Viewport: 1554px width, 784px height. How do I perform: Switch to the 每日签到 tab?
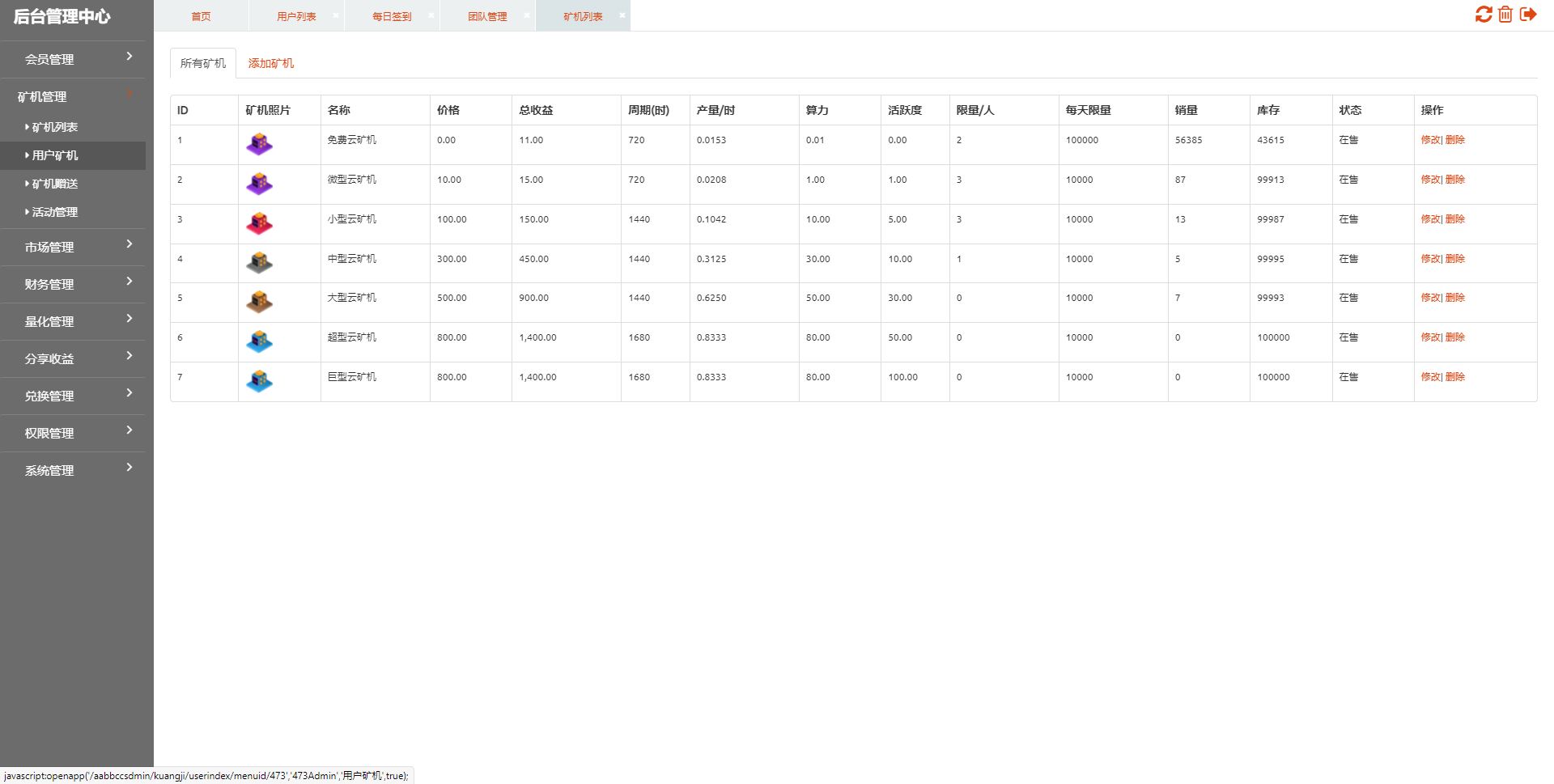click(x=392, y=16)
